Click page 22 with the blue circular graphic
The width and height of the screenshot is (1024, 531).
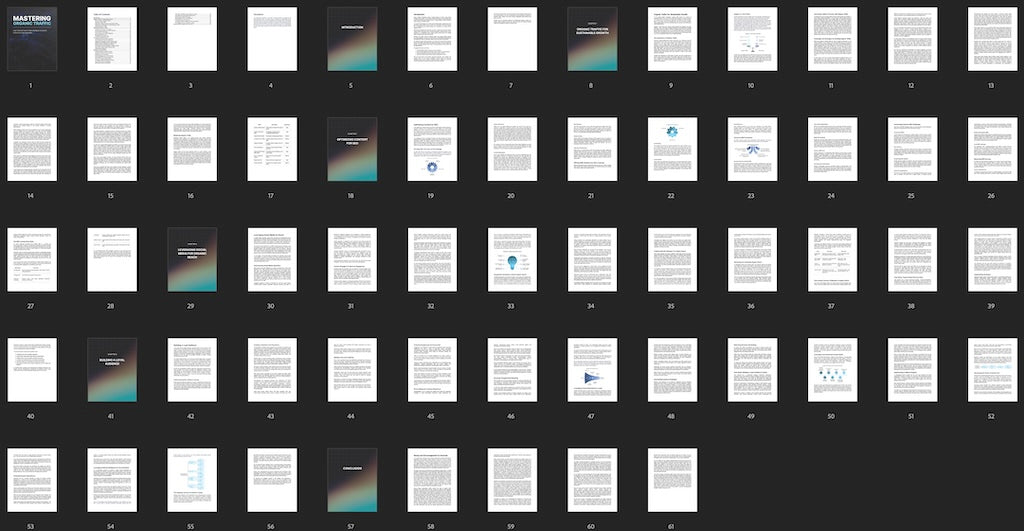[672, 149]
